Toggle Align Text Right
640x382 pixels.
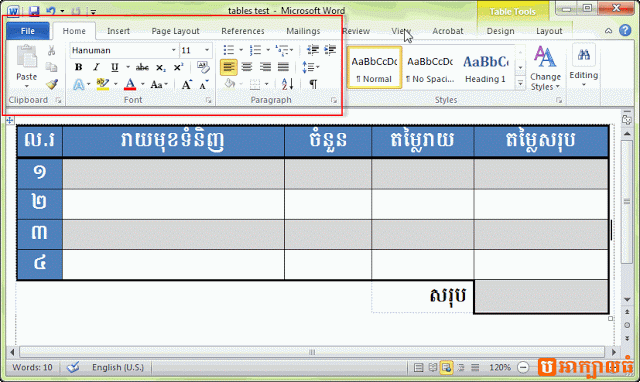coord(265,67)
